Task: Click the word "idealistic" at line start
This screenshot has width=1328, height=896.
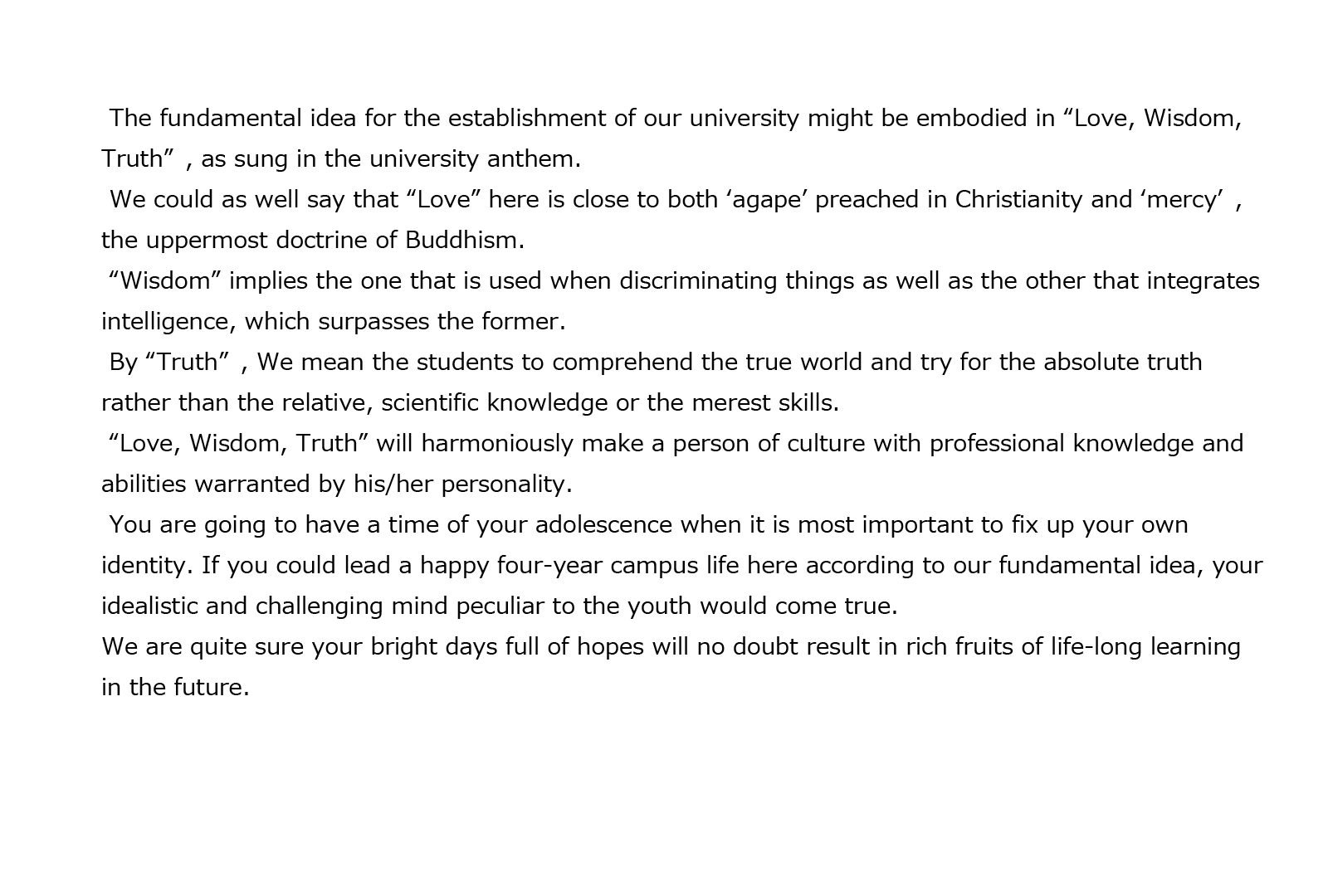Action: pos(150,606)
